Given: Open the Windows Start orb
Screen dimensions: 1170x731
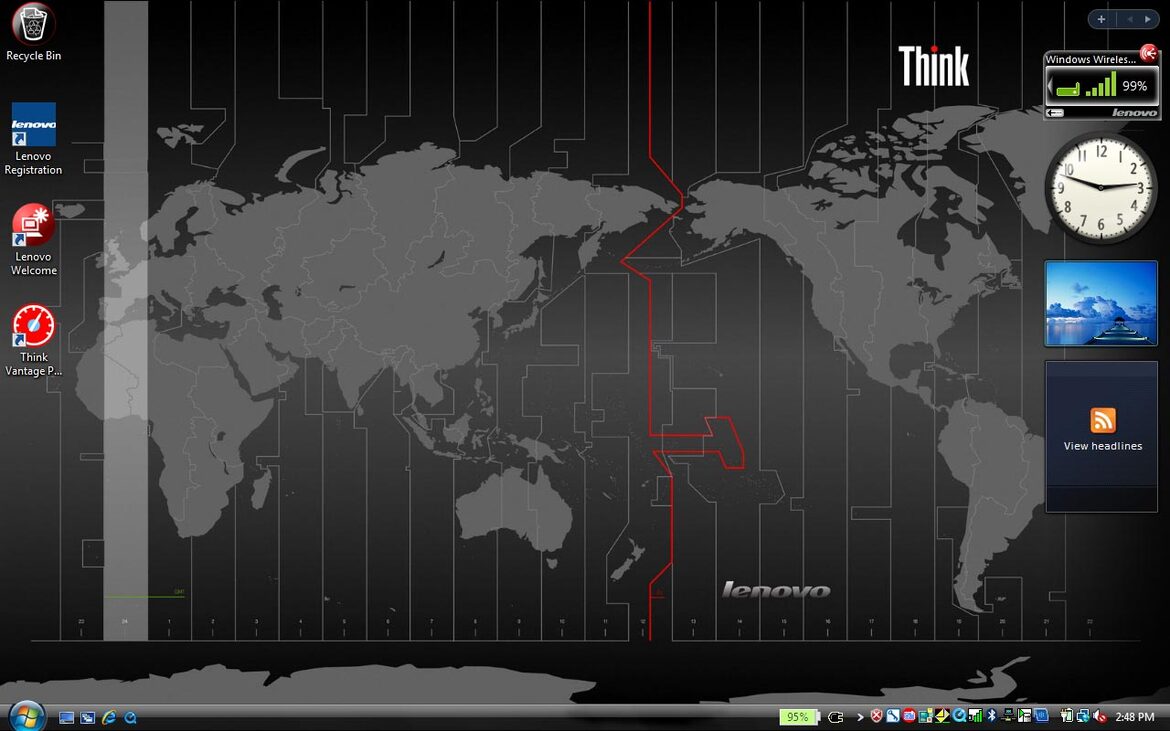Looking at the screenshot, I should [26, 716].
